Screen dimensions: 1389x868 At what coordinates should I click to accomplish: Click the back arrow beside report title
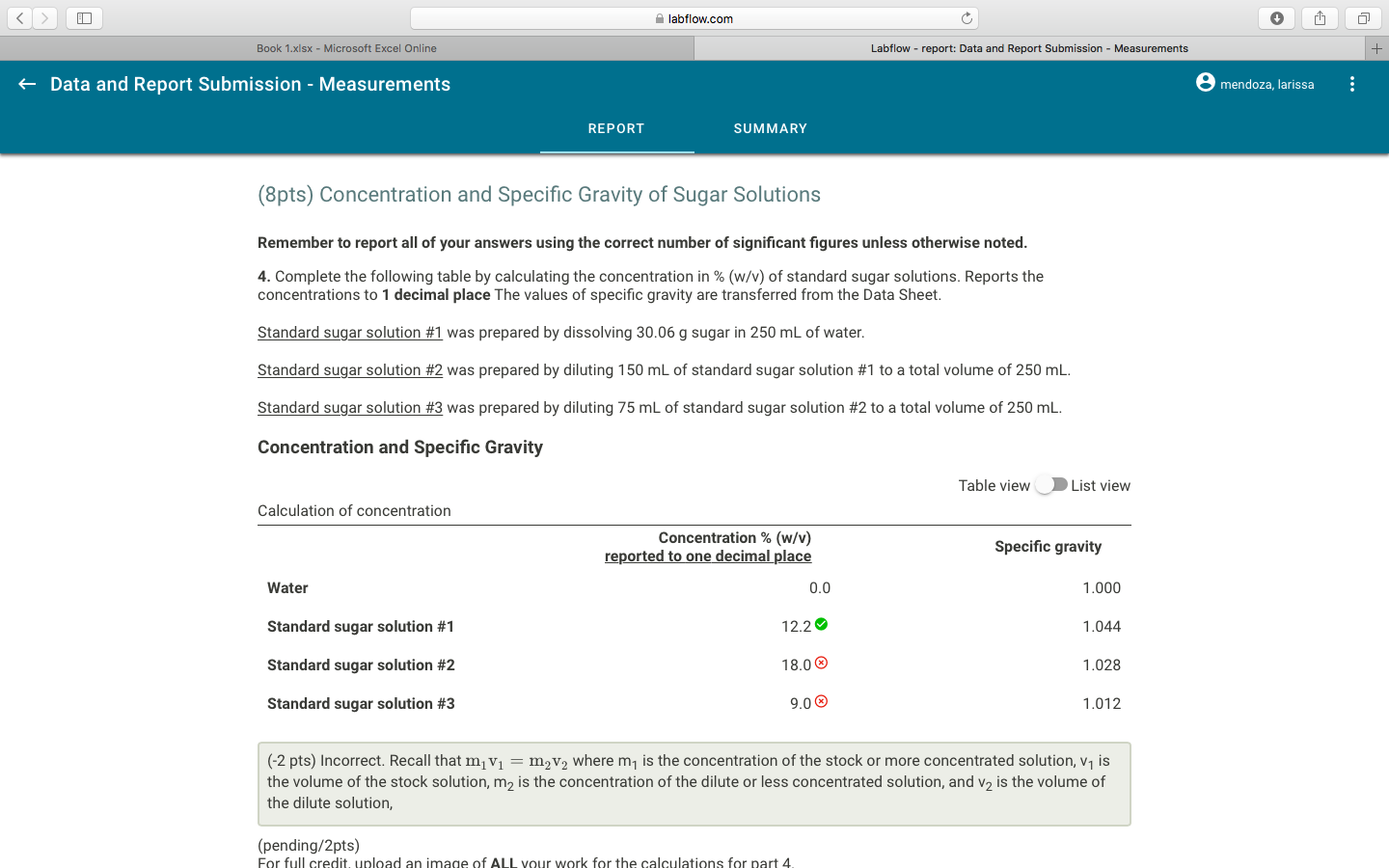tap(27, 84)
